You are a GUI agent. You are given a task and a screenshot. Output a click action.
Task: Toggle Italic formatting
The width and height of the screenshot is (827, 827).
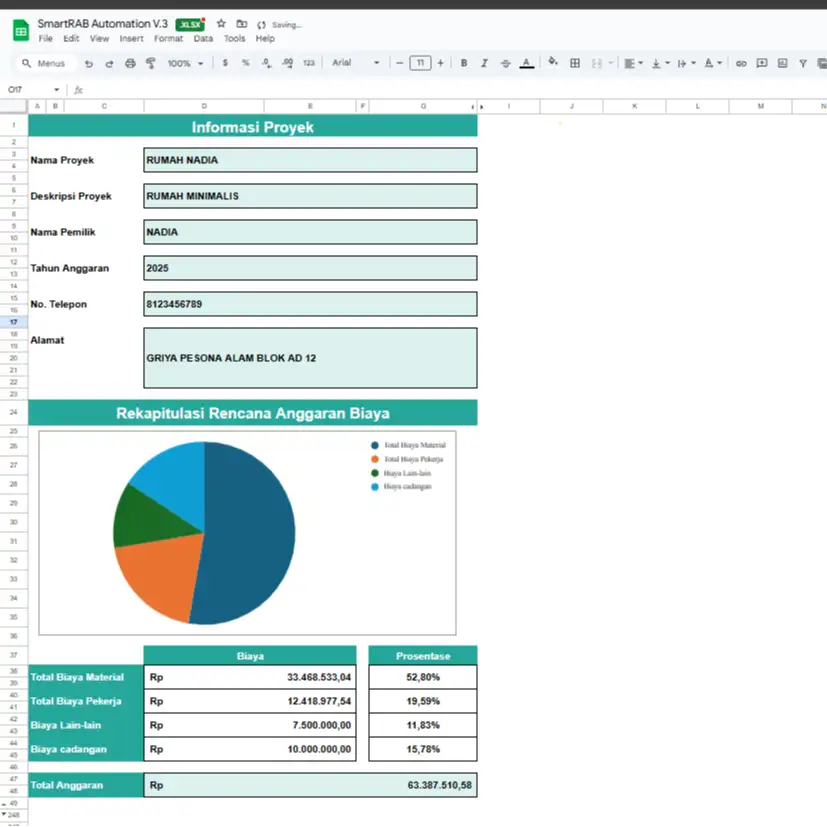tap(484, 63)
